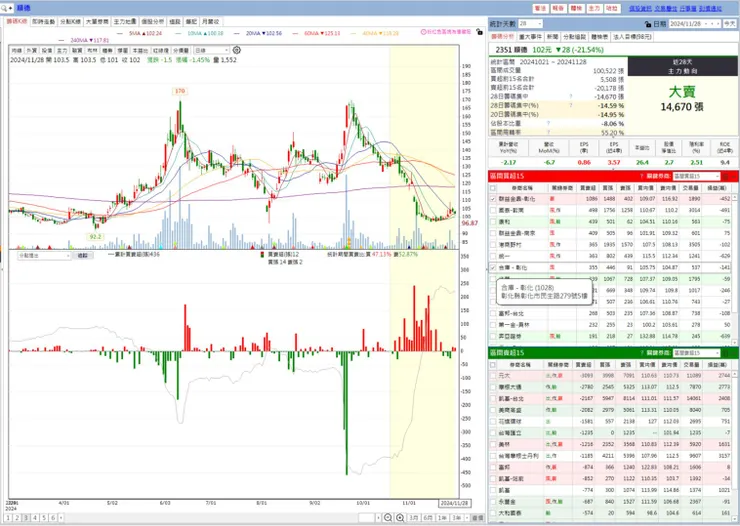Click the red 主力 button in title bar
The image size is (740, 526).
pos(594,8)
